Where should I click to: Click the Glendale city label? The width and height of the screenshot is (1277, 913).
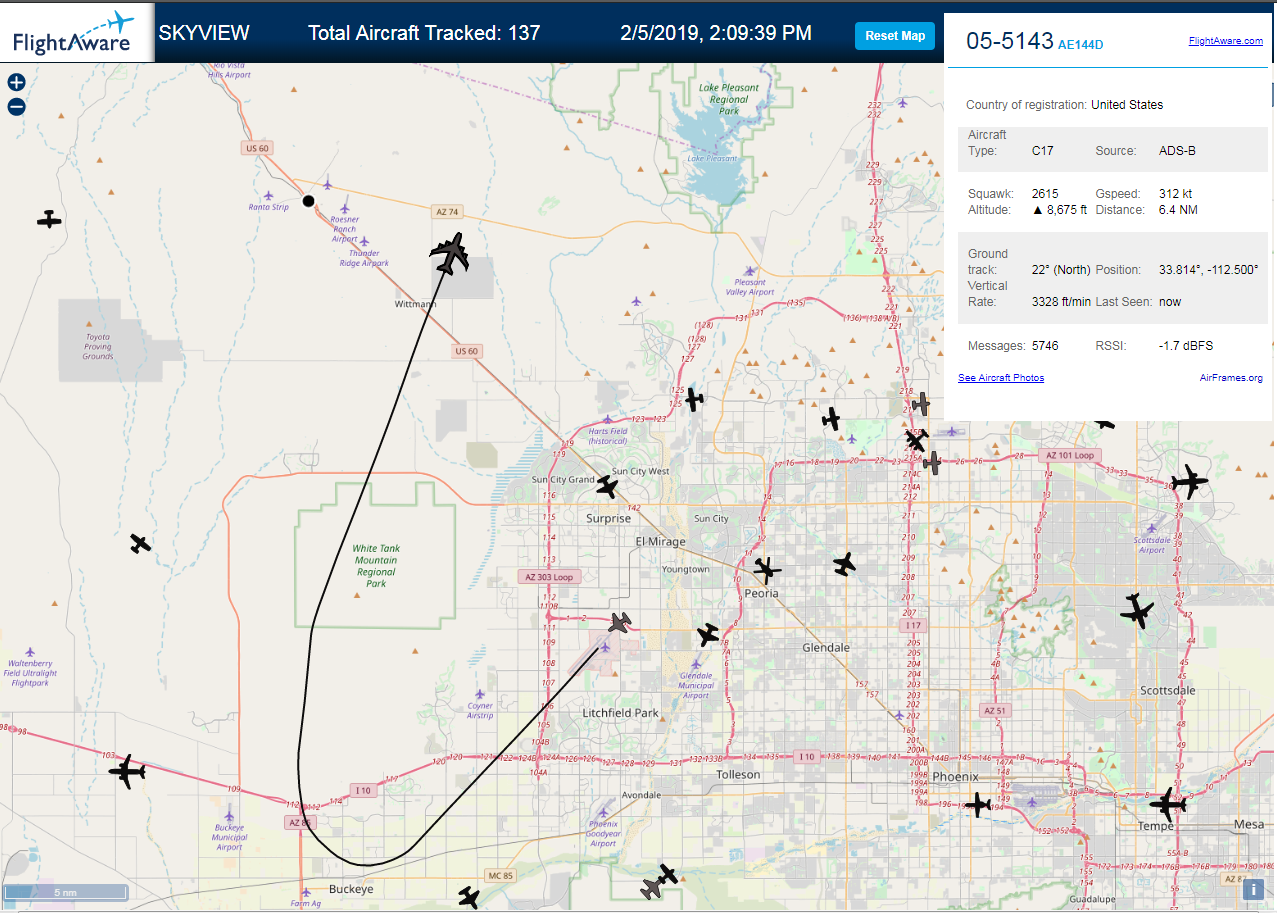[x=826, y=647]
